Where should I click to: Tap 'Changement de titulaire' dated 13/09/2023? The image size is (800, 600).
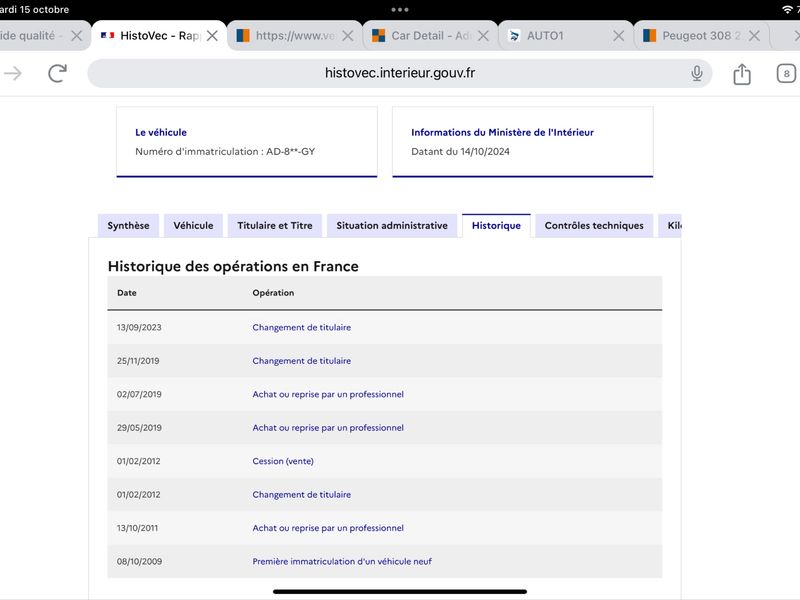click(x=302, y=328)
